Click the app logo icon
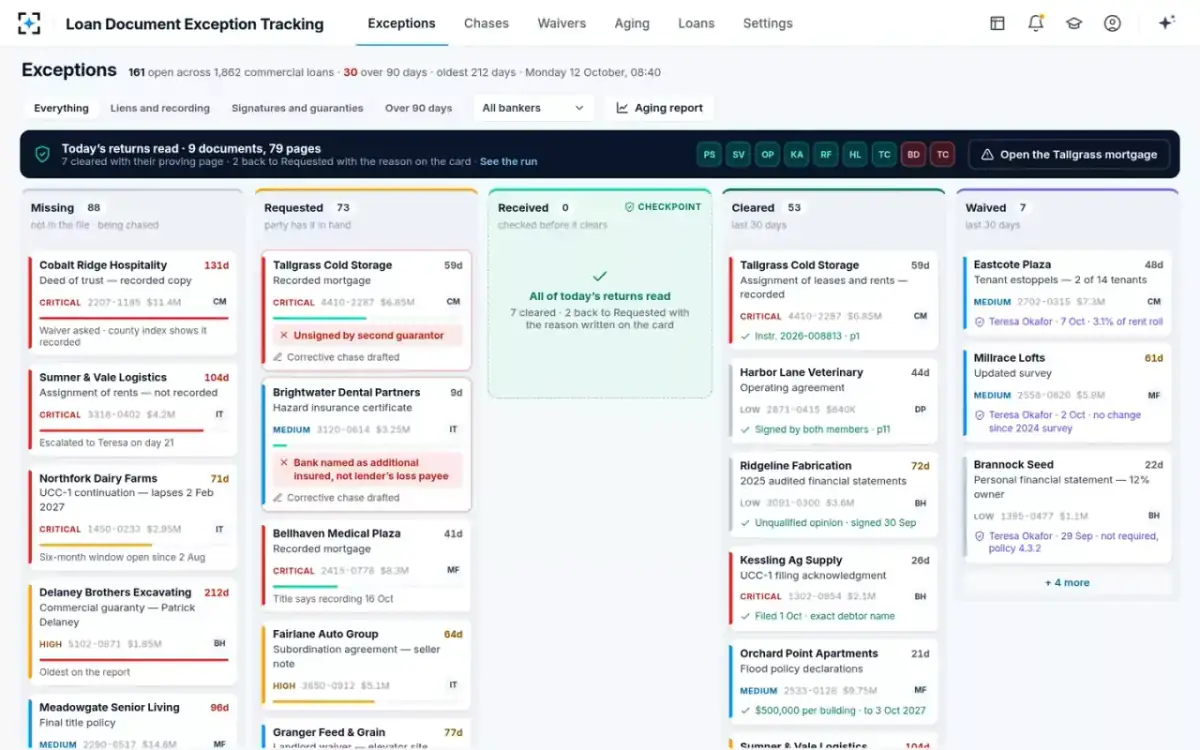The image size is (1200, 750). (30, 23)
